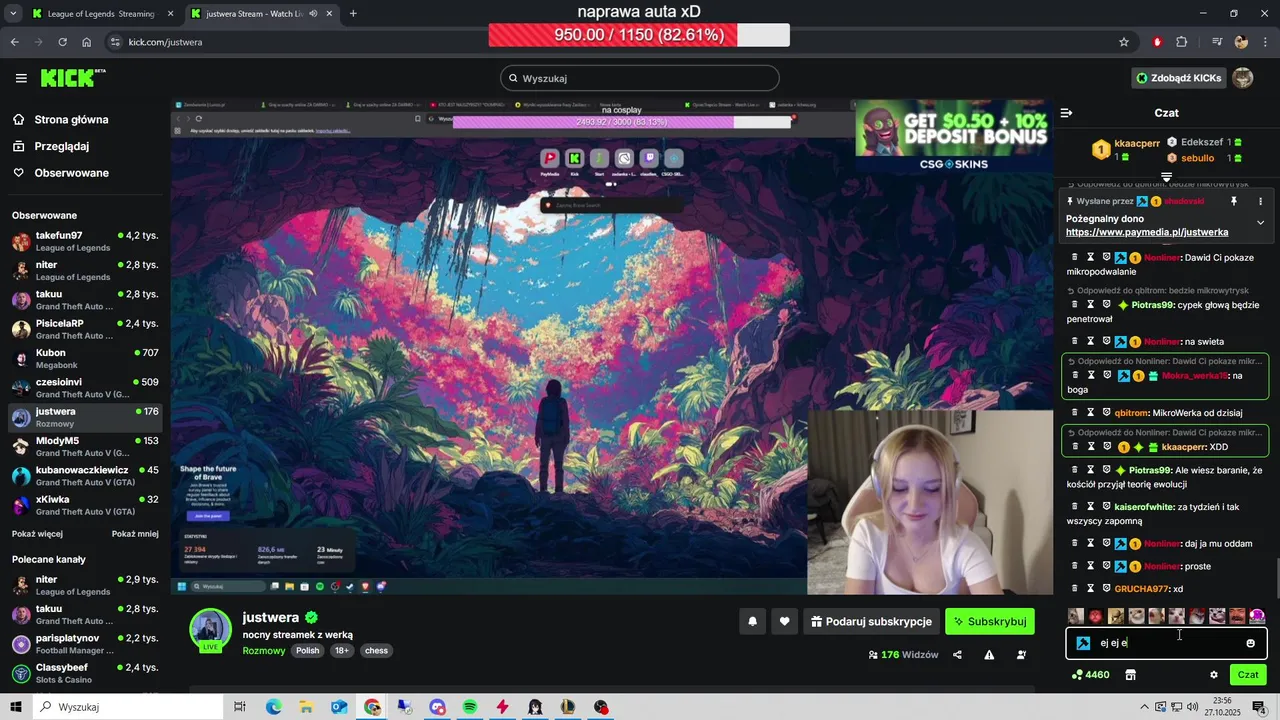Open parisplatynov recommended channel

85,644
